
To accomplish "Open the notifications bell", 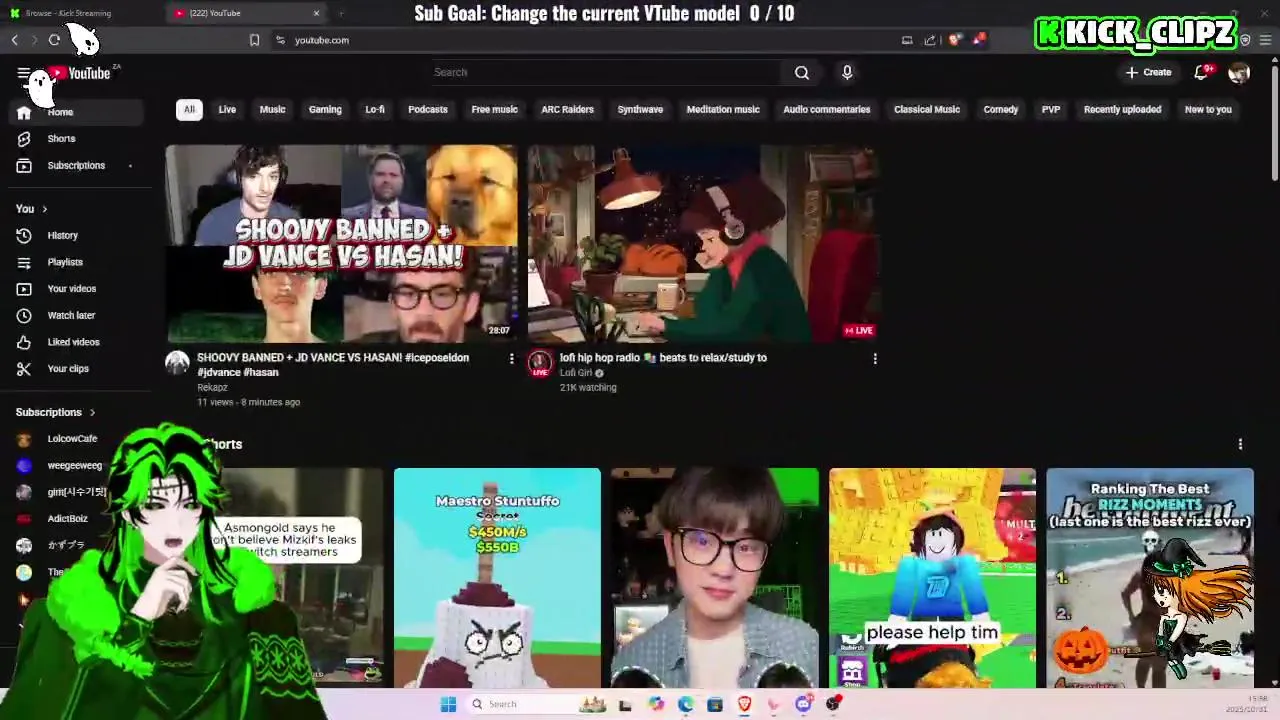I will coord(1202,72).
